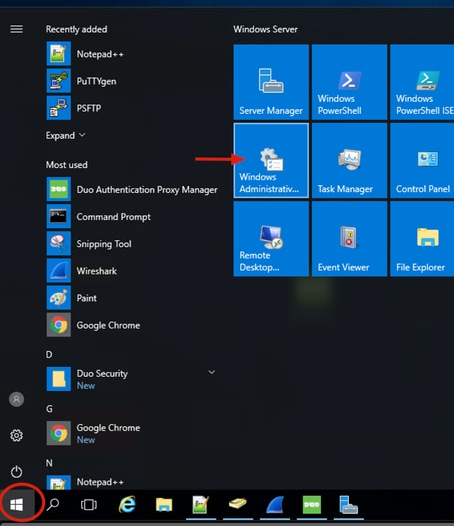The height and width of the screenshot is (526, 454).
Task: Launch the Task Manager tile
Action: pyautogui.click(x=349, y=160)
